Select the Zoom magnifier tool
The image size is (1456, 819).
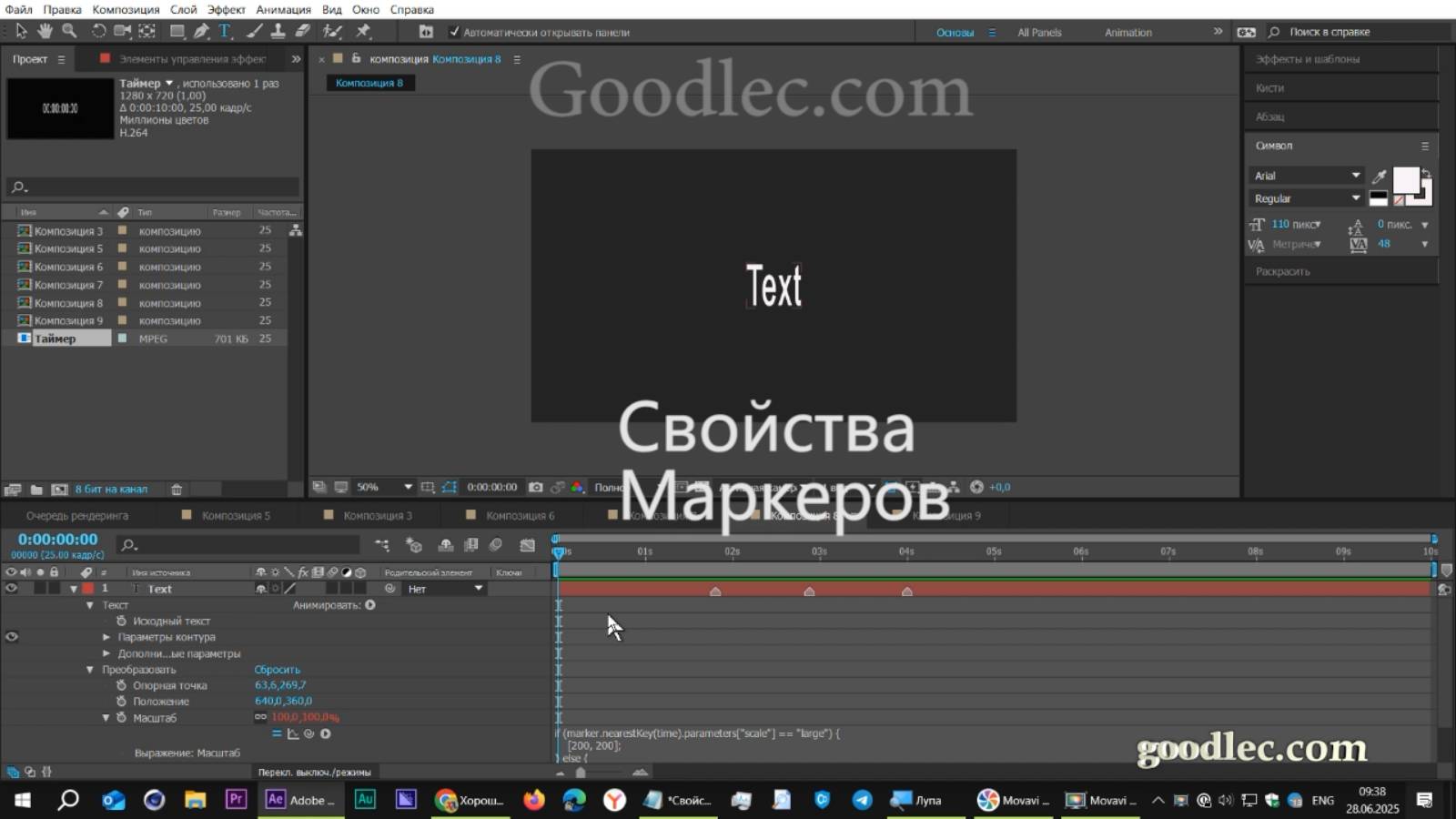point(69,31)
